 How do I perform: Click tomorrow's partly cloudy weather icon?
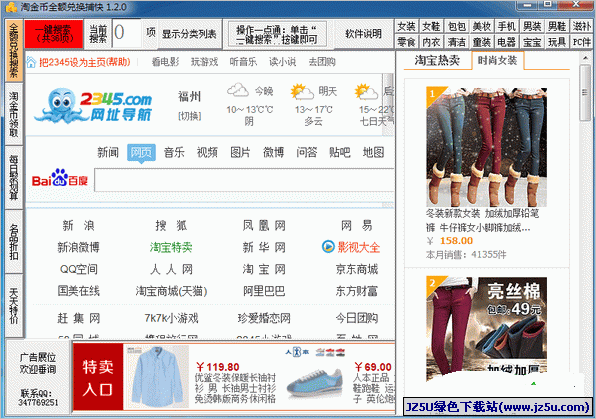[302, 91]
